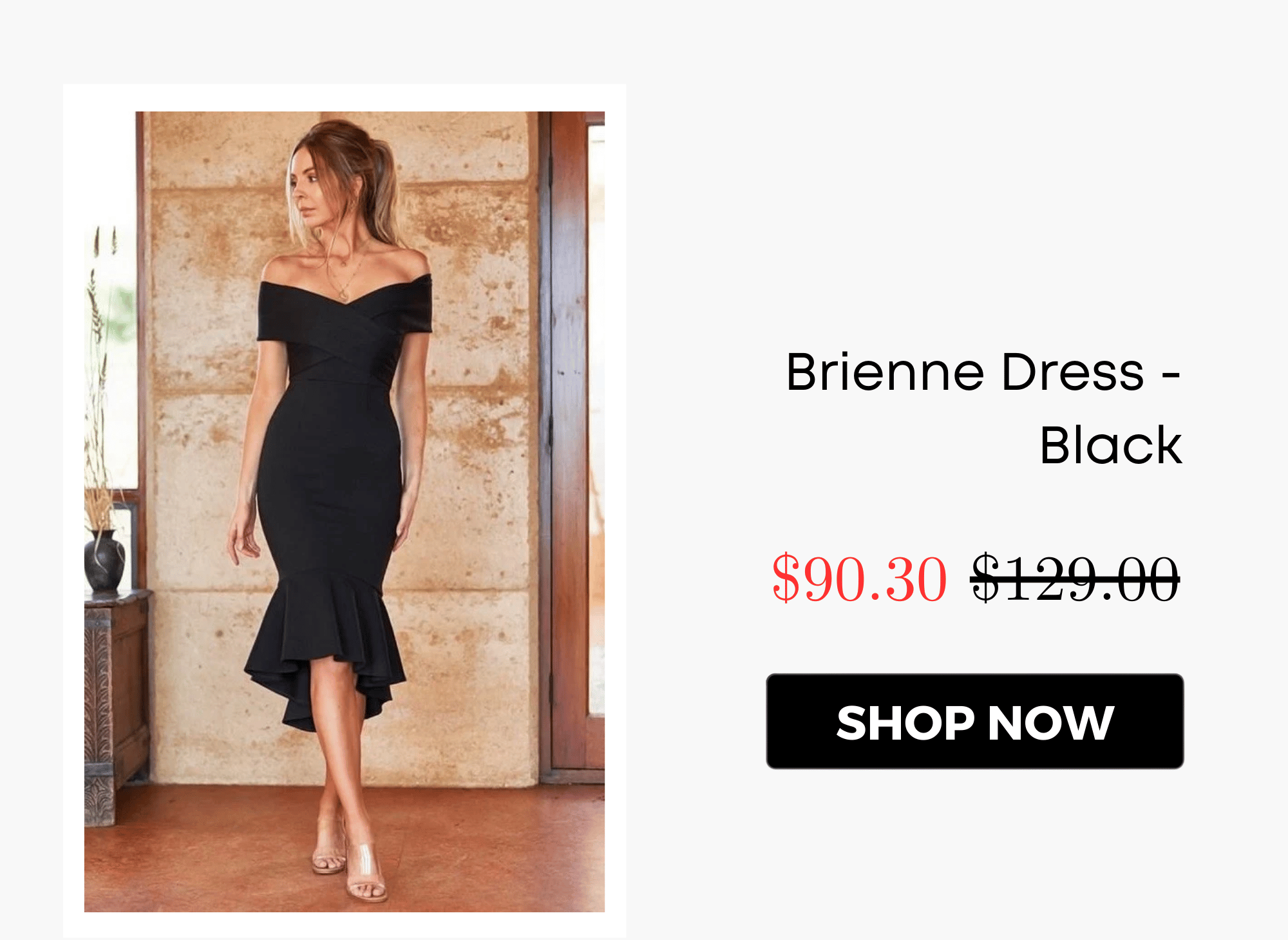
Task: Click the word "Black" in the title
Action: (x=1111, y=445)
